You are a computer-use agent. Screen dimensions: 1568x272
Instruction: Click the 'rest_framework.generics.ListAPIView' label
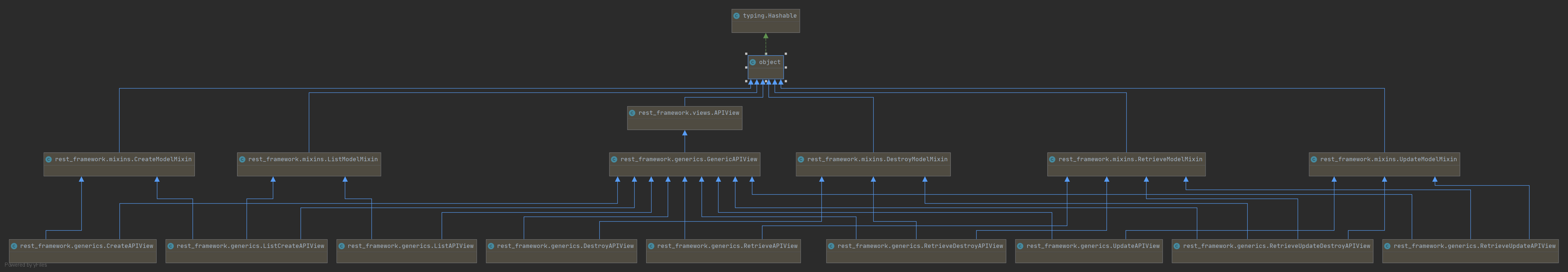pos(410,246)
